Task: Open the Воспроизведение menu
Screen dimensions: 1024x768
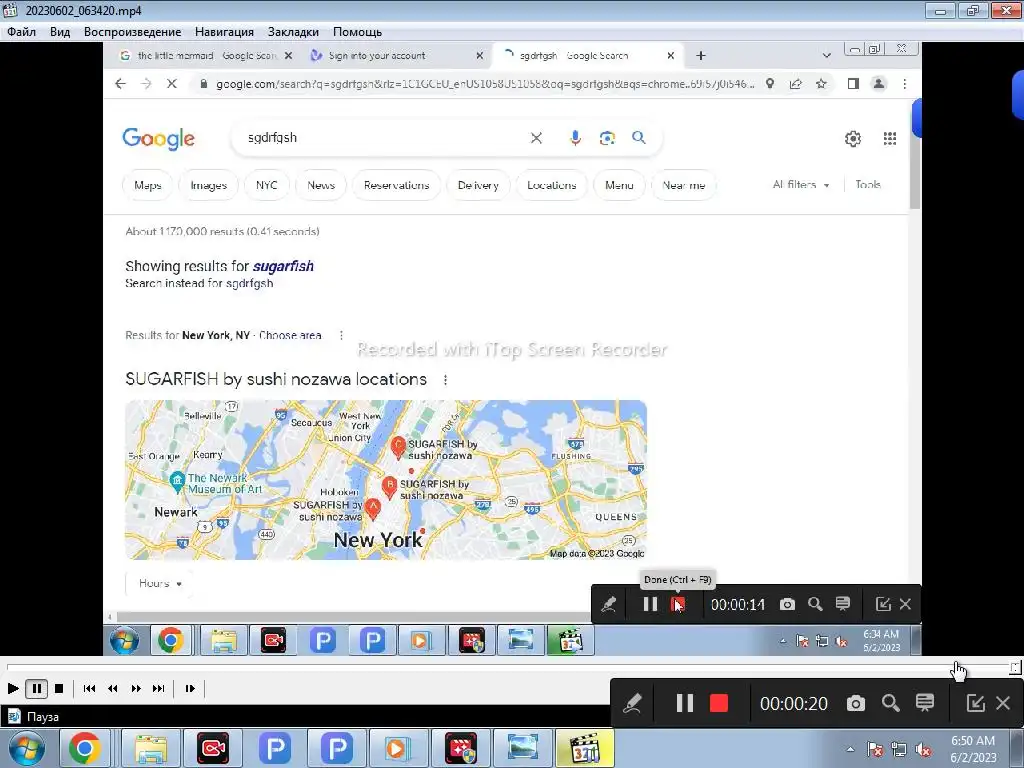Action: [x=133, y=32]
